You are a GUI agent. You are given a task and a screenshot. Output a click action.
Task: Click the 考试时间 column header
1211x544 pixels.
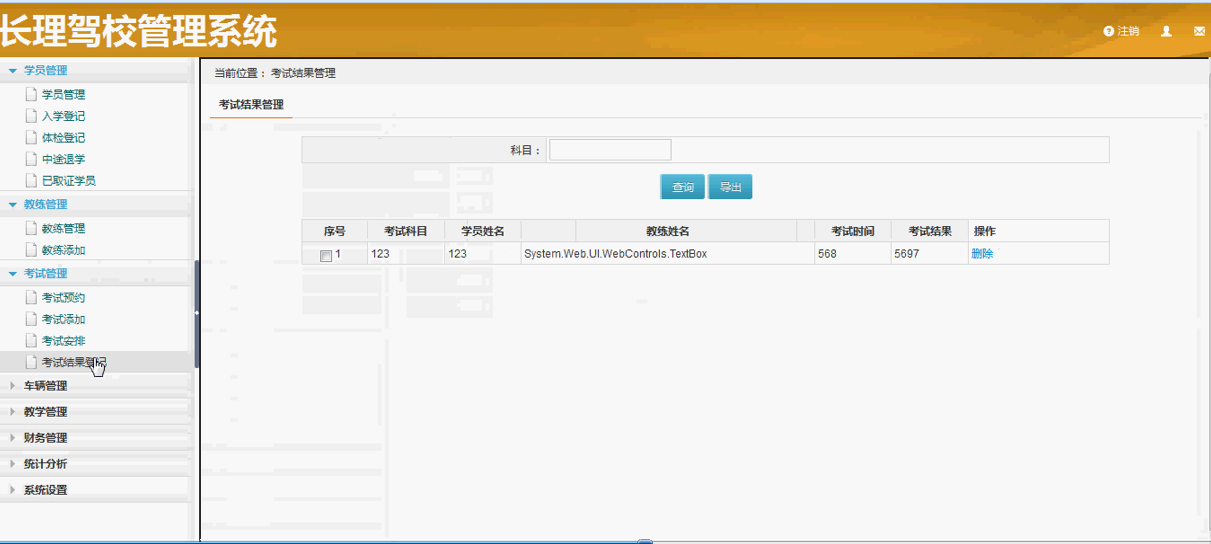[x=853, y=231]
